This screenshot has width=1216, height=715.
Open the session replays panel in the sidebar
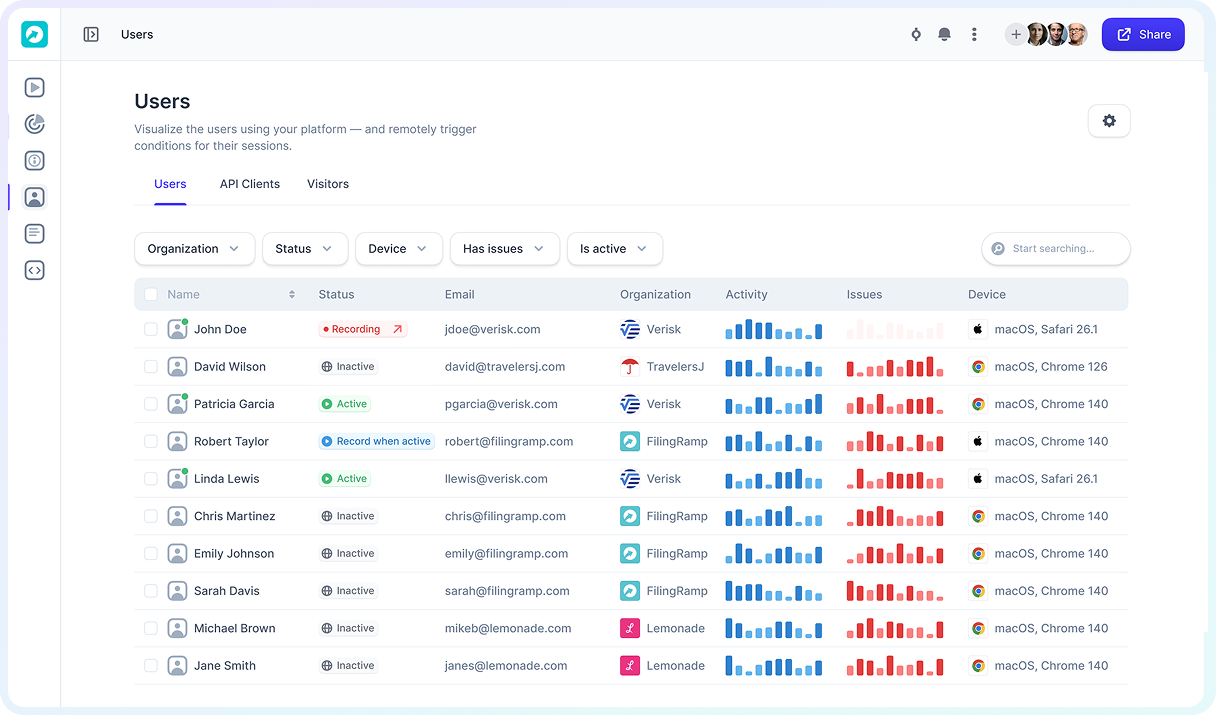click(34, 87)
